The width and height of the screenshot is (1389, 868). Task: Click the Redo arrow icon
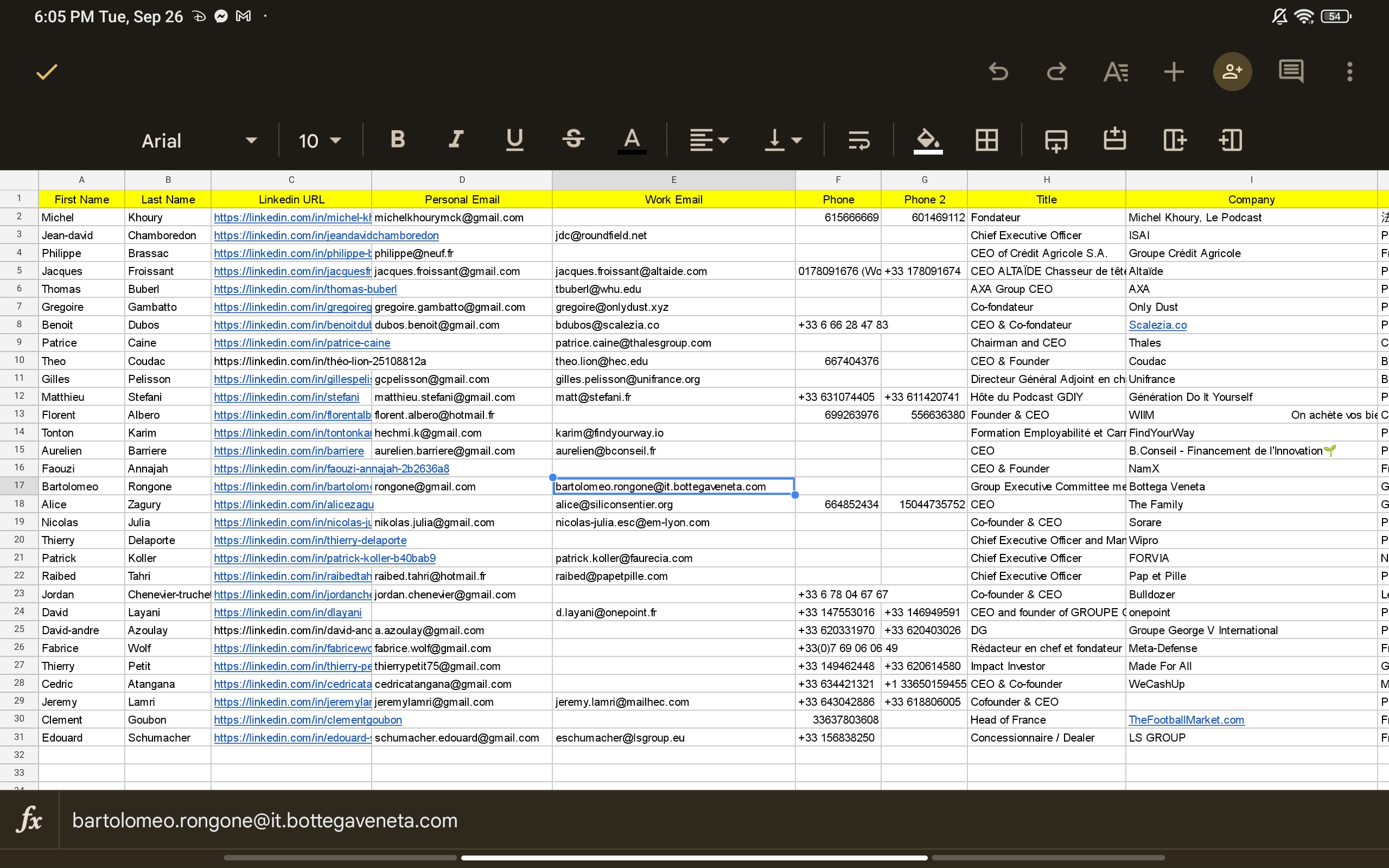(1056, 72)
